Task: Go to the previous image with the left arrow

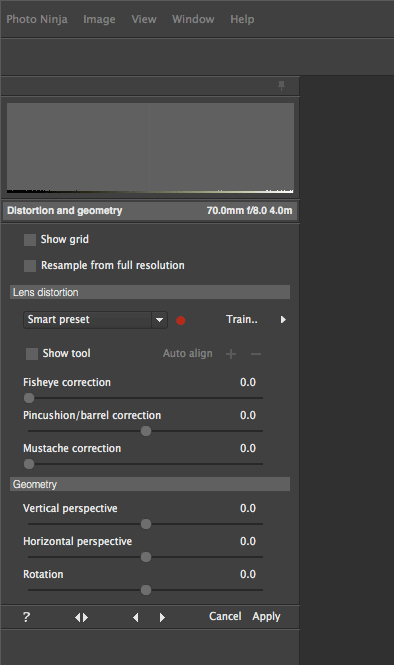Action: point(136,618)
